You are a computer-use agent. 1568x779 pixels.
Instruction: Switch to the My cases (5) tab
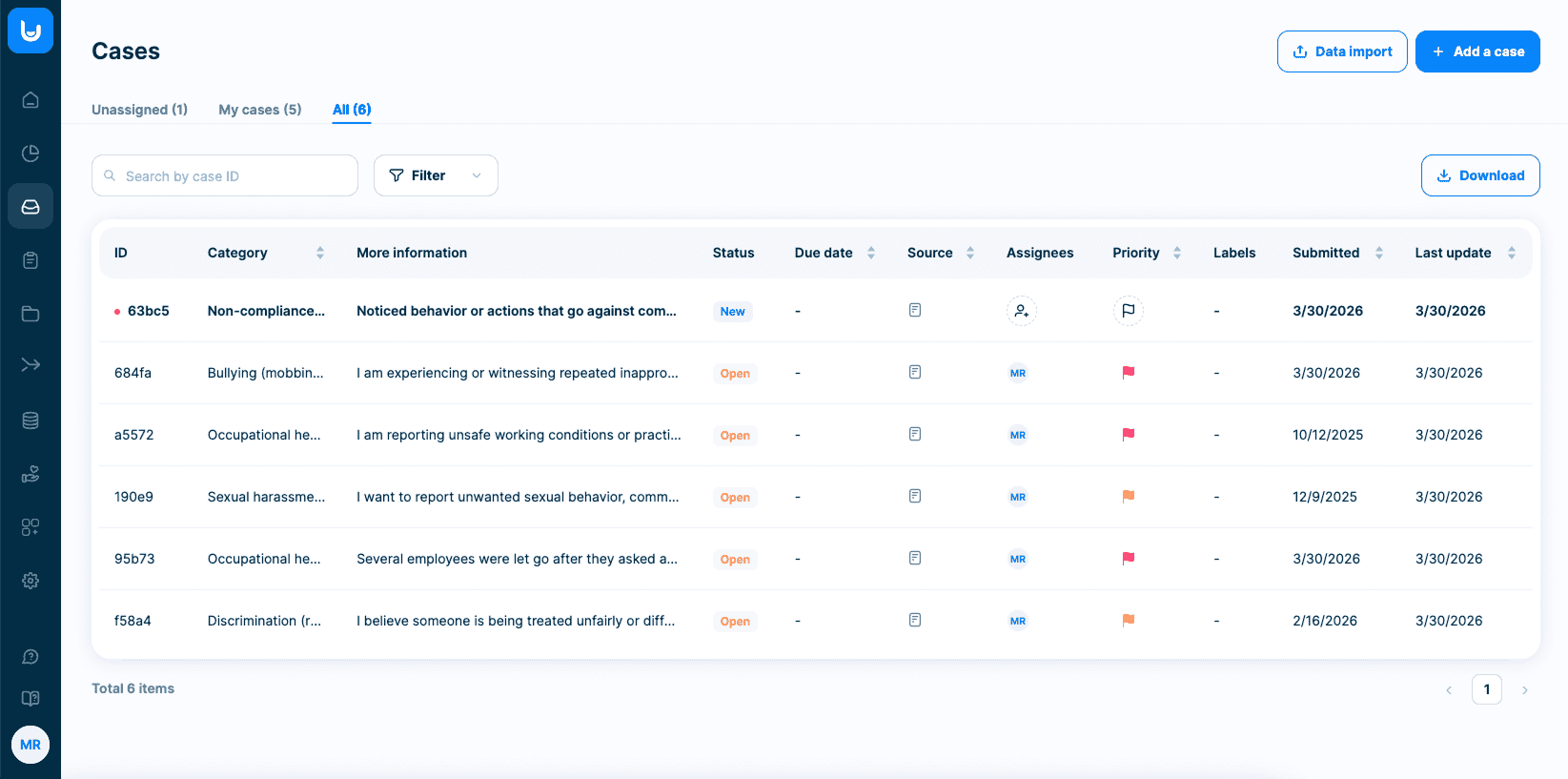[x=259, y=110]
